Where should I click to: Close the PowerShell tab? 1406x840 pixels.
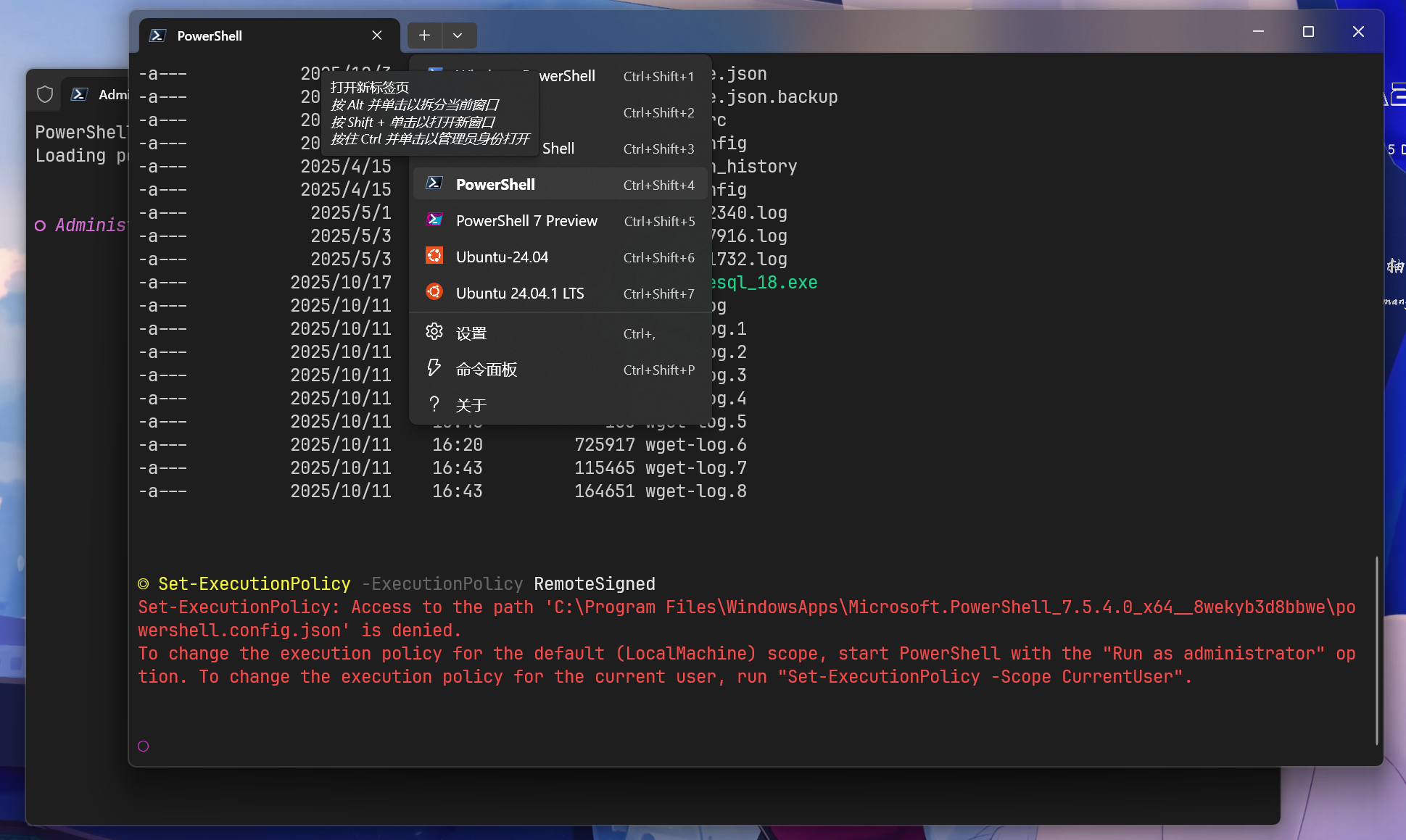pyautogui.click(x=377, y=35)
